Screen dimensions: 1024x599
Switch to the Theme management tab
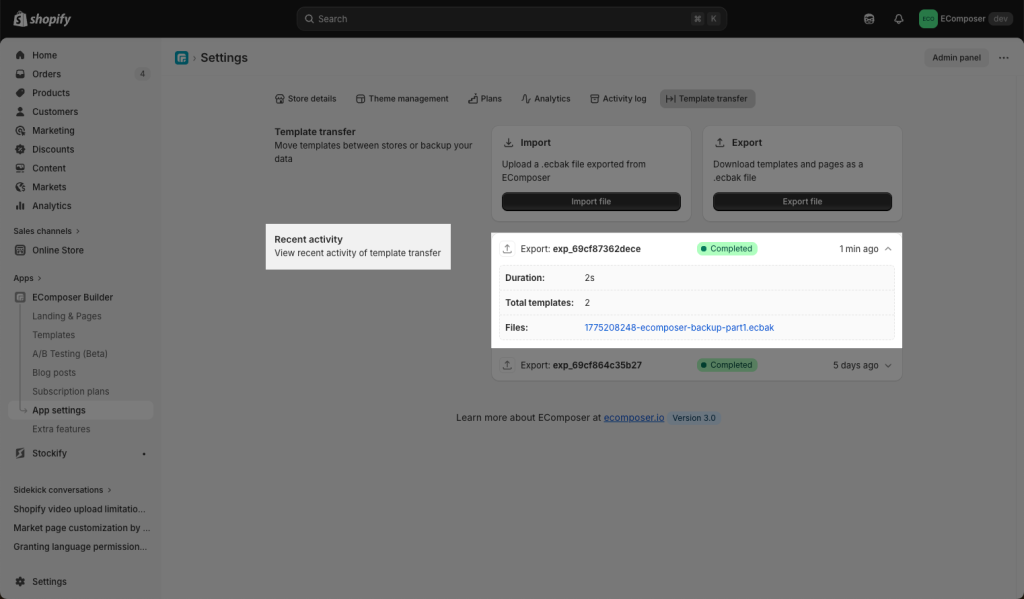402,99
